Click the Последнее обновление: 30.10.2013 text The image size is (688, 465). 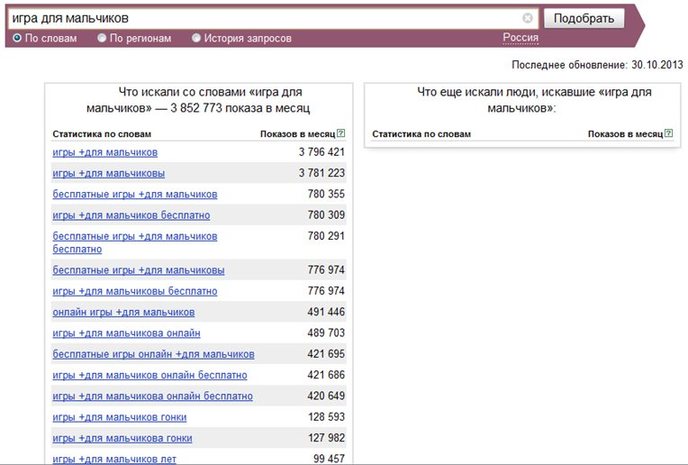(598, 65)
